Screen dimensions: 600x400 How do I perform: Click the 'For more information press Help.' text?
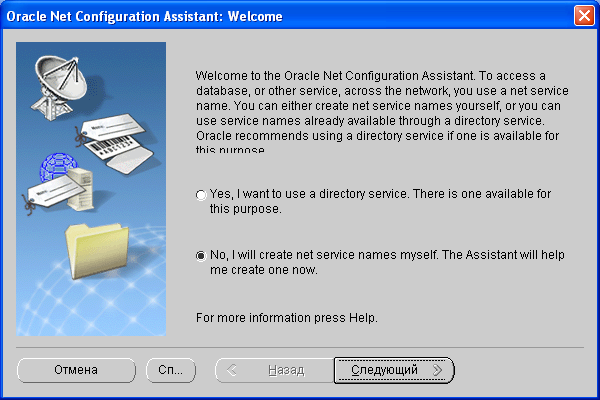point(287,318)
